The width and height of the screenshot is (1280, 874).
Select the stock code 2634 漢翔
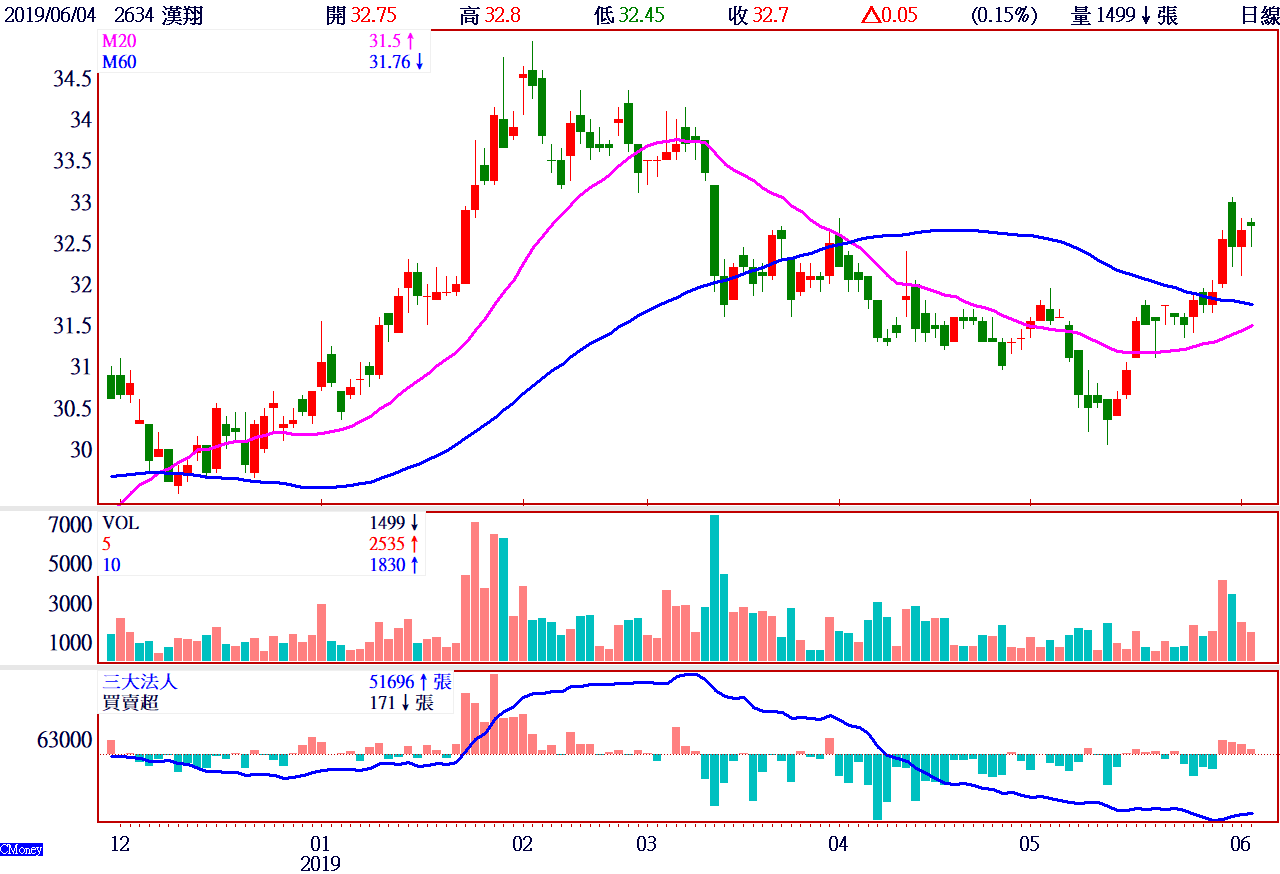point(161,15)
